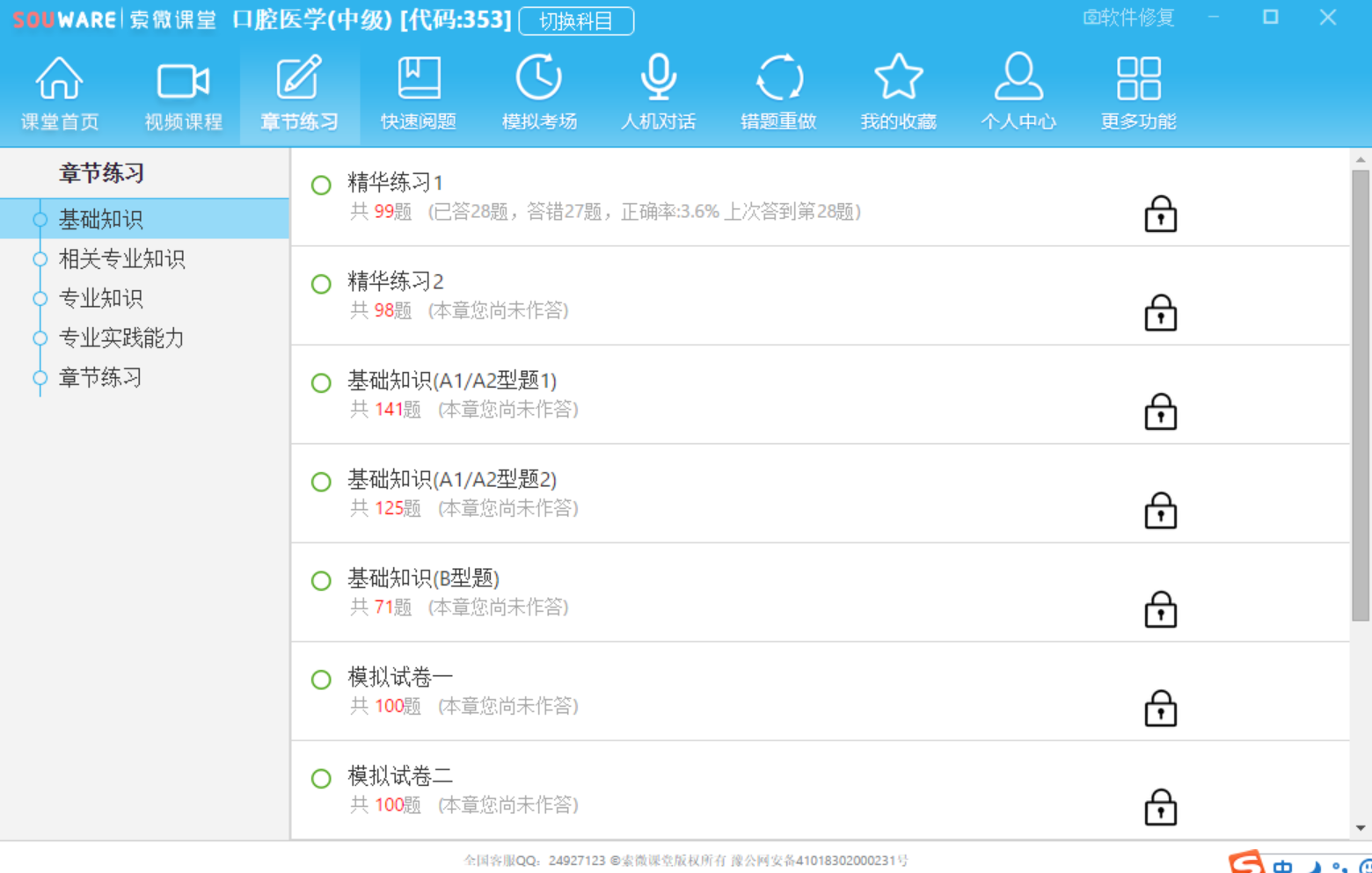Open 错题重做 refresh icon
This screenshot has height=873, width=1372.
(x=778, y=79)
